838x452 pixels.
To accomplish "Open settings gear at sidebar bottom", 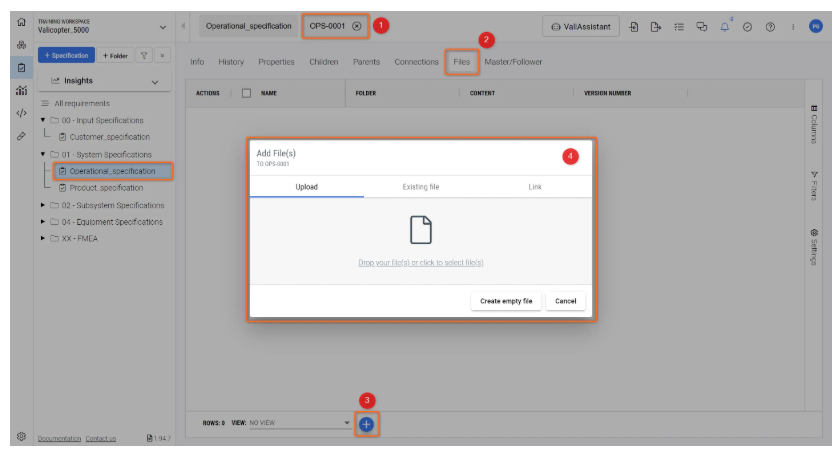I will click(x=21, y=437).
